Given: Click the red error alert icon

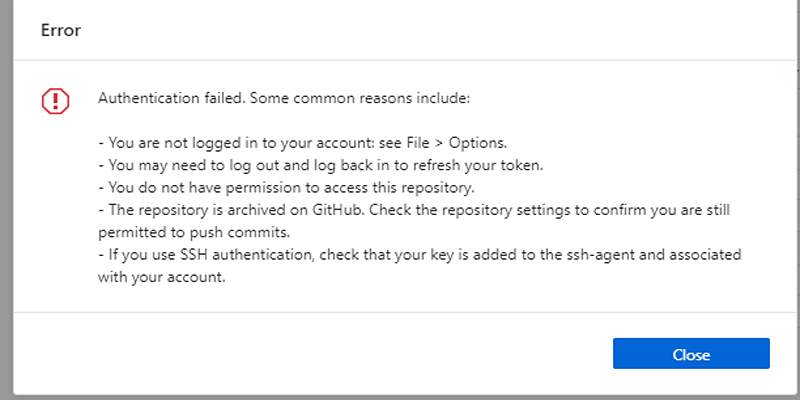Looking at the screenshot, I should coord(56,100).
